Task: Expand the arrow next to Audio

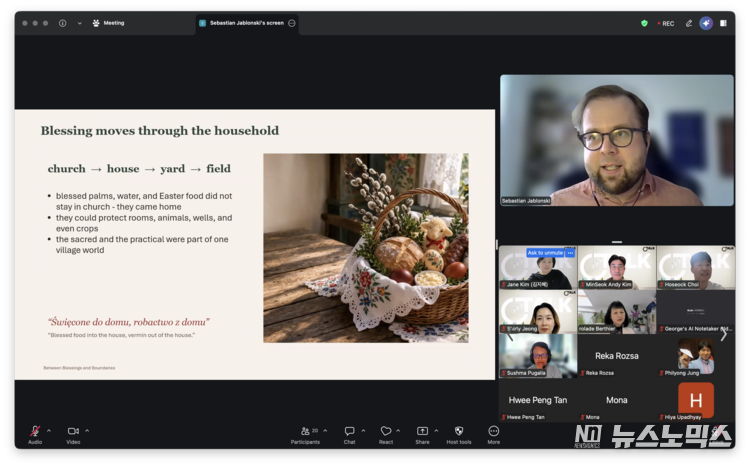Action: click(x=49, y=431)
